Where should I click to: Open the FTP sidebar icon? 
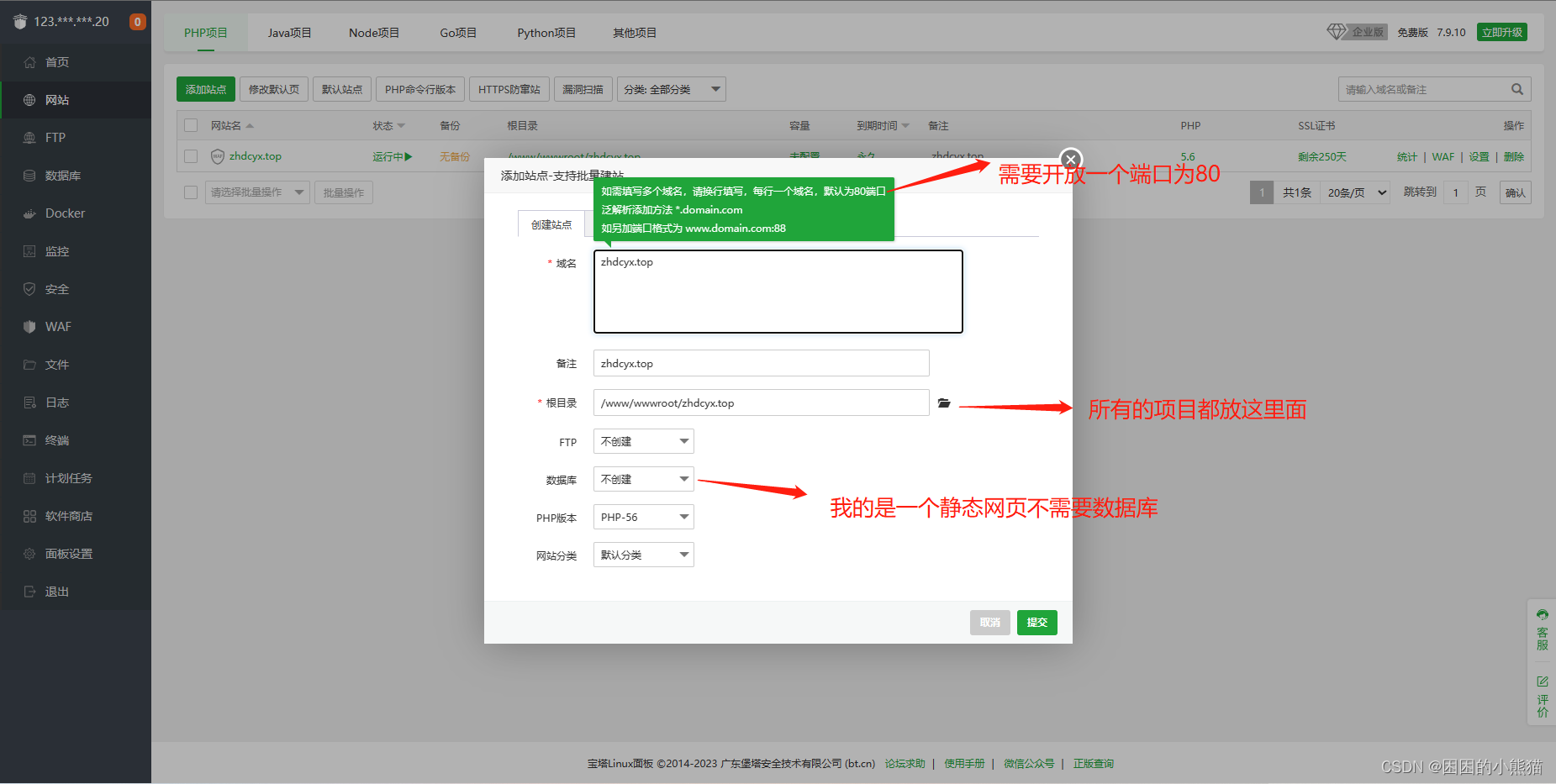29,138
